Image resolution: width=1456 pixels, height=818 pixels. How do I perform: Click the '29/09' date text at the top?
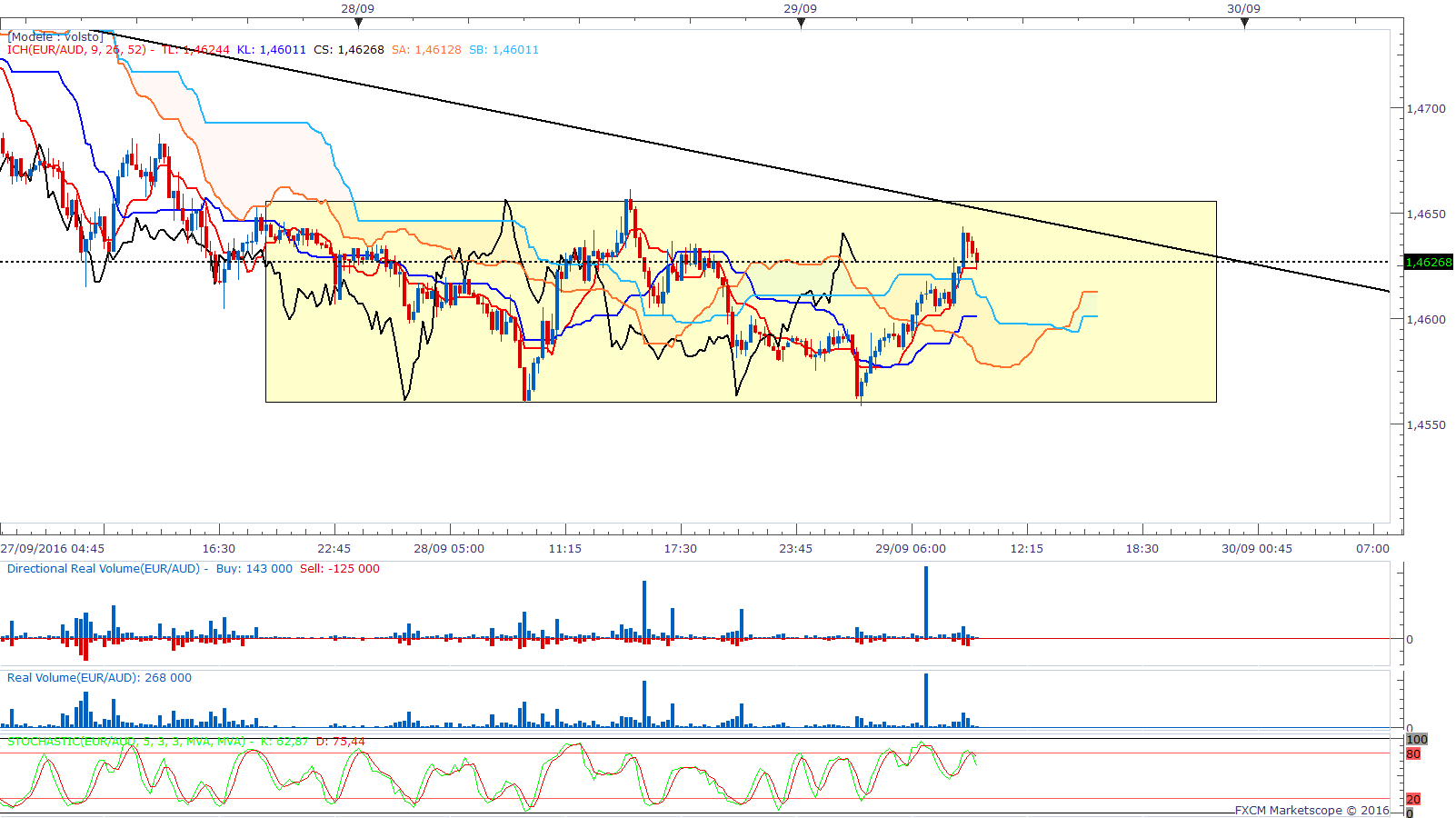801,8
